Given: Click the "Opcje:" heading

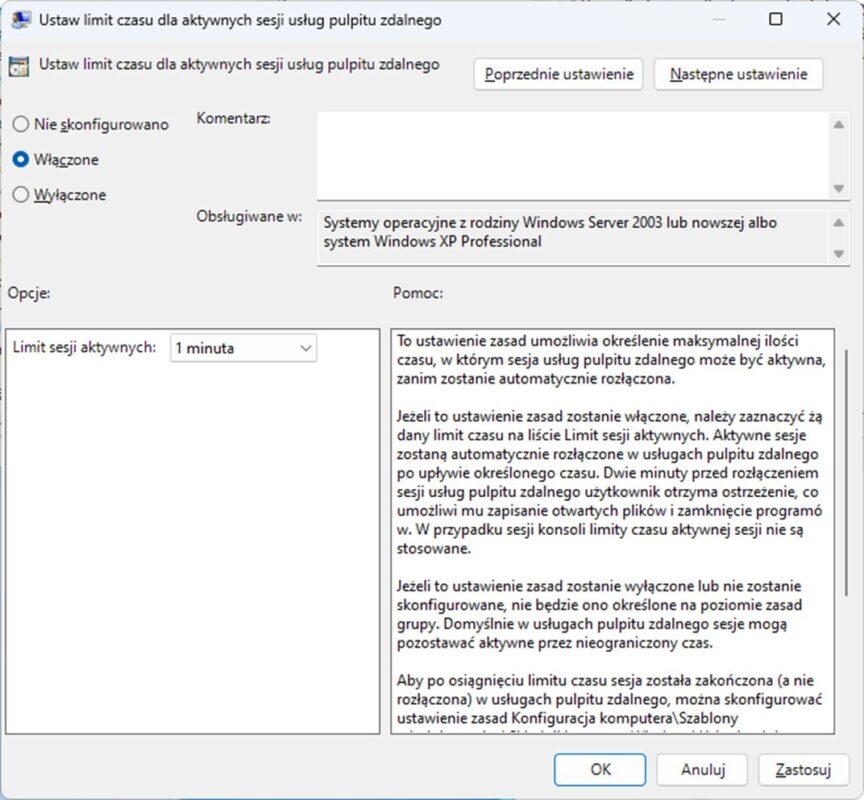Looking at the screenshot, I should [29, 293].
